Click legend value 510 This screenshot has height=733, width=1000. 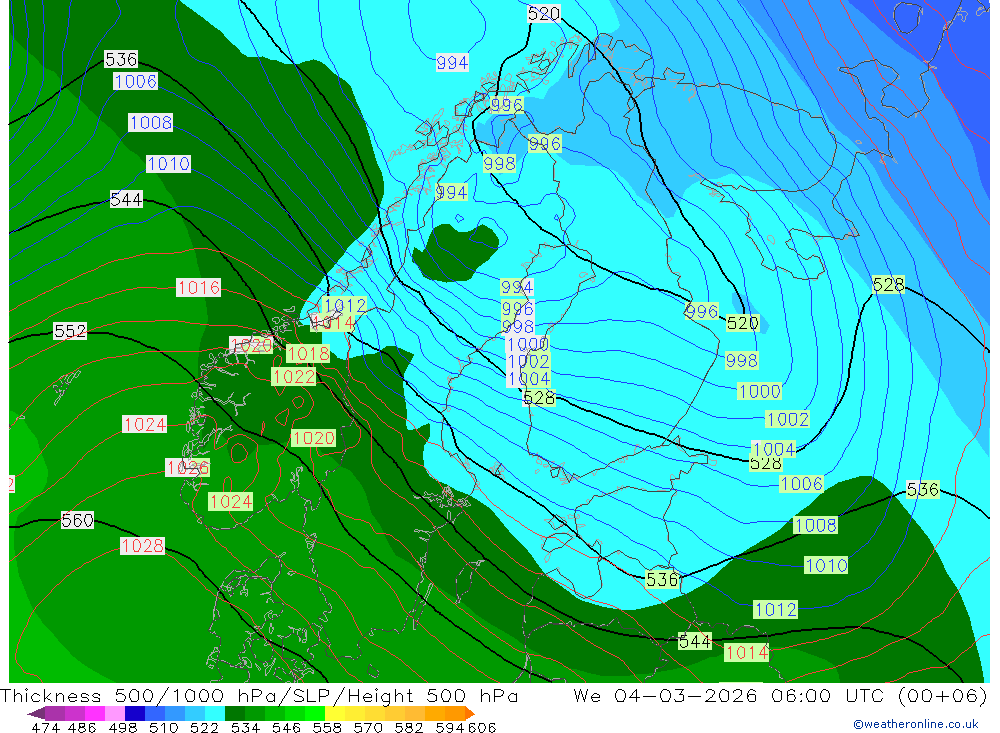pyautogui.click(x=163, y=727)
